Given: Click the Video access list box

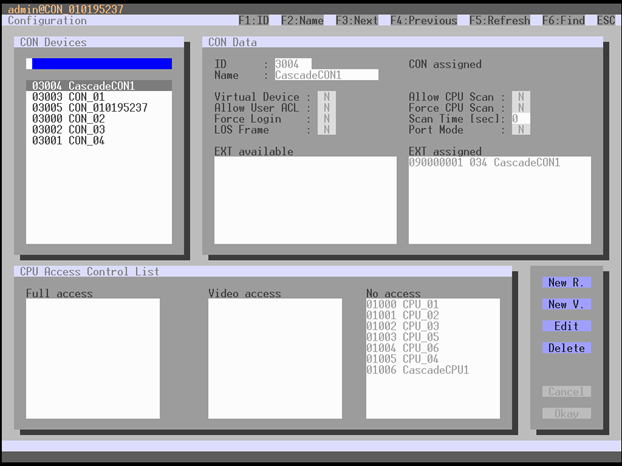Looking at the screenshot, I should [275, 359].
